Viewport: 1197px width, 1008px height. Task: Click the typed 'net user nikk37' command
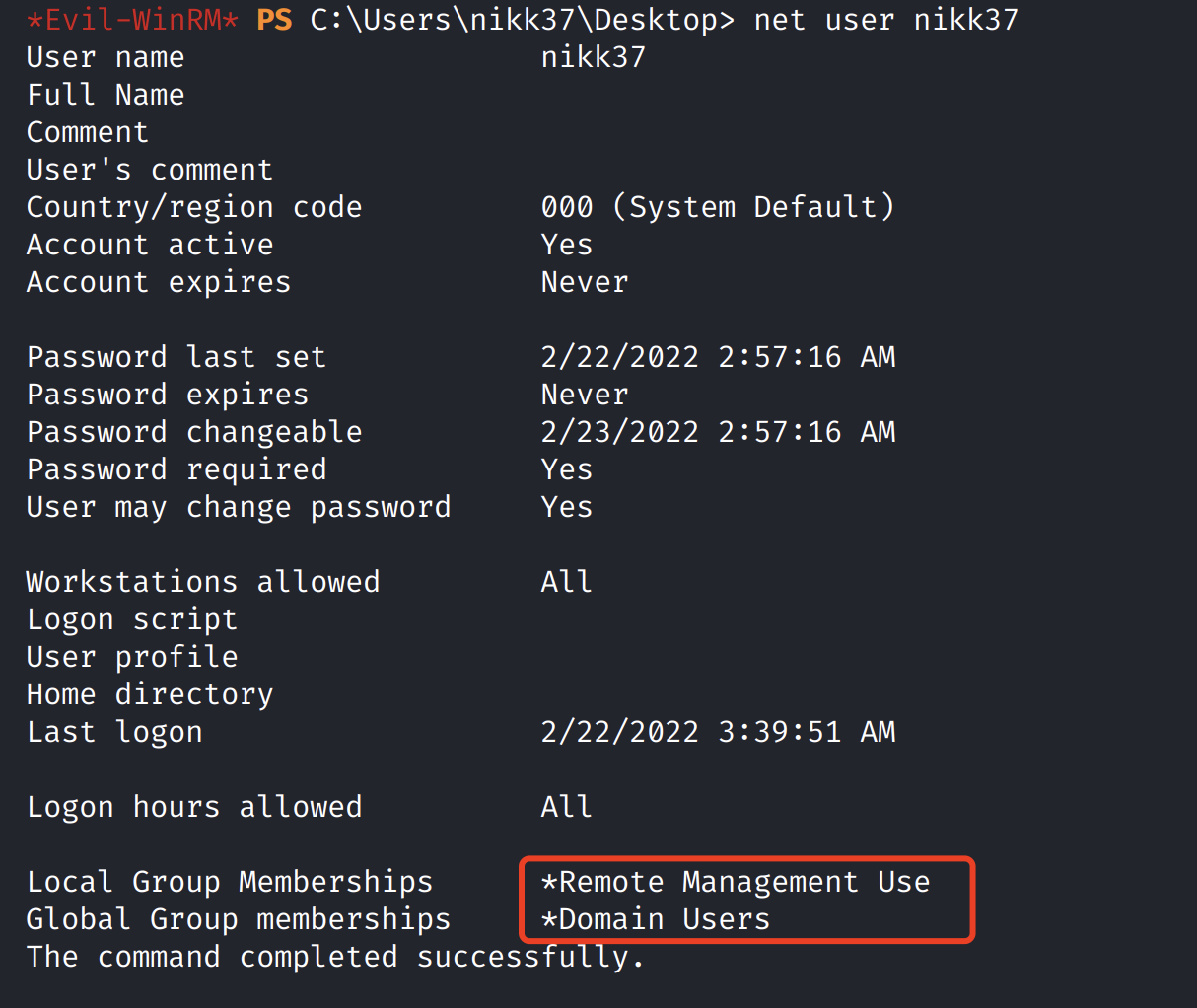coord(885,20)
